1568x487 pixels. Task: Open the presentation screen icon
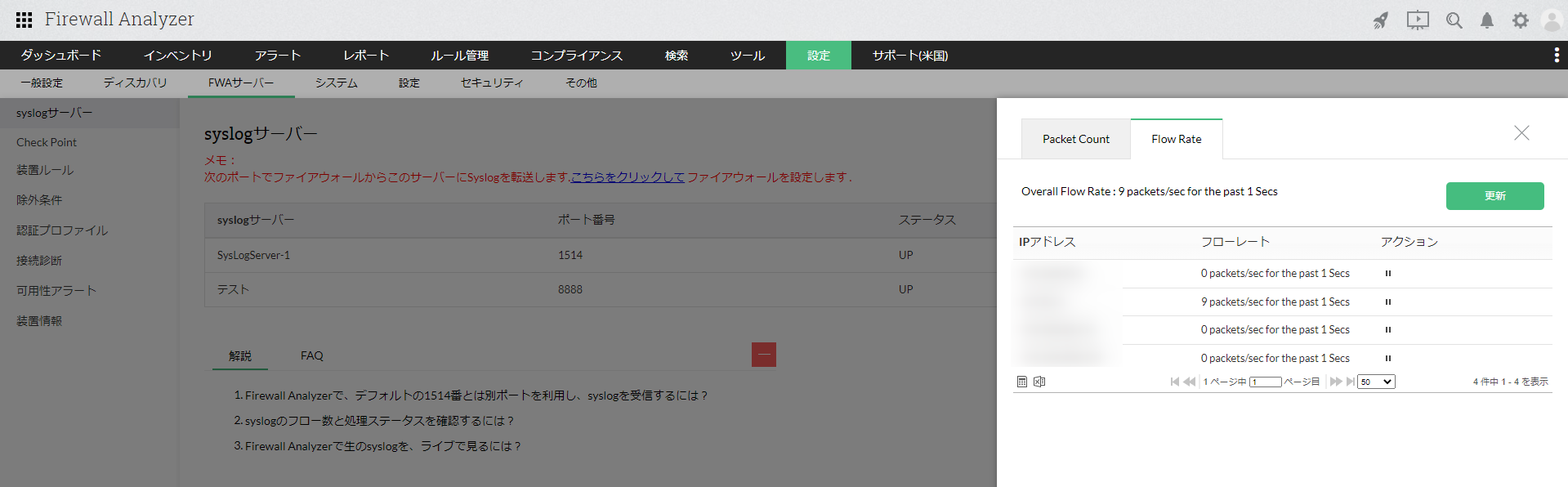tap(1418, 20)
